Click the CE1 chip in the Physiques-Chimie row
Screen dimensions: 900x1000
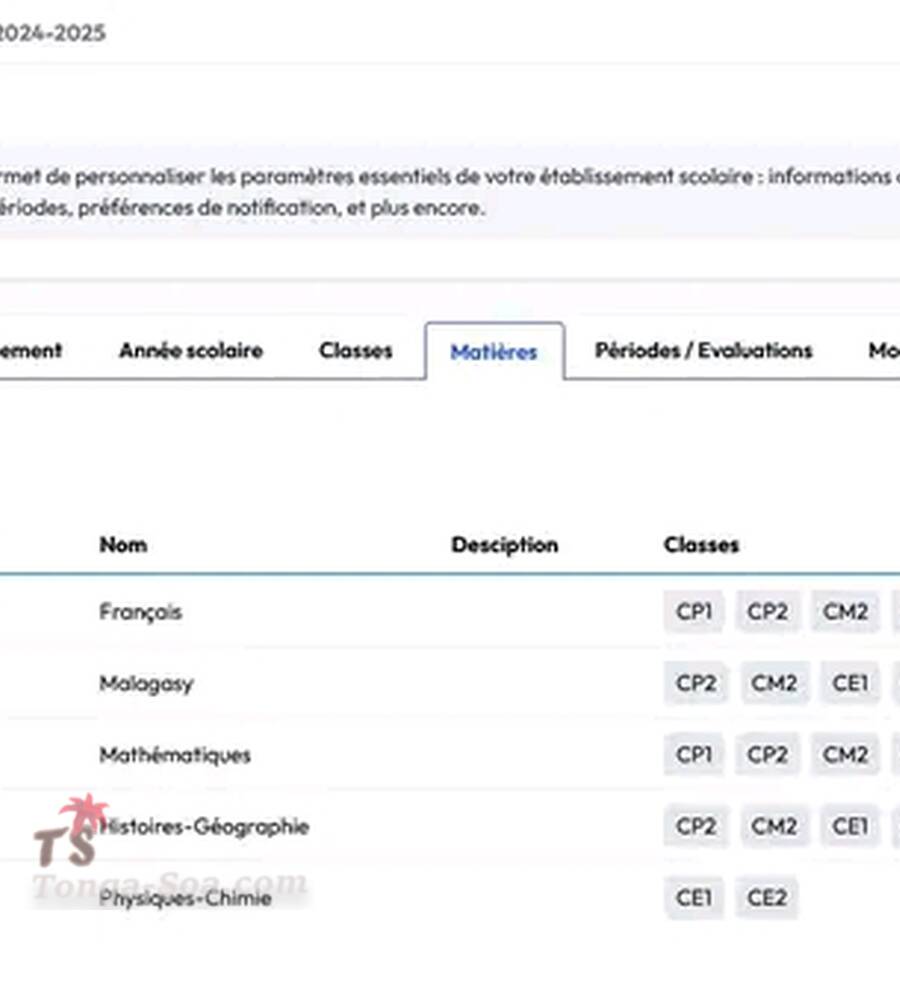694,898
